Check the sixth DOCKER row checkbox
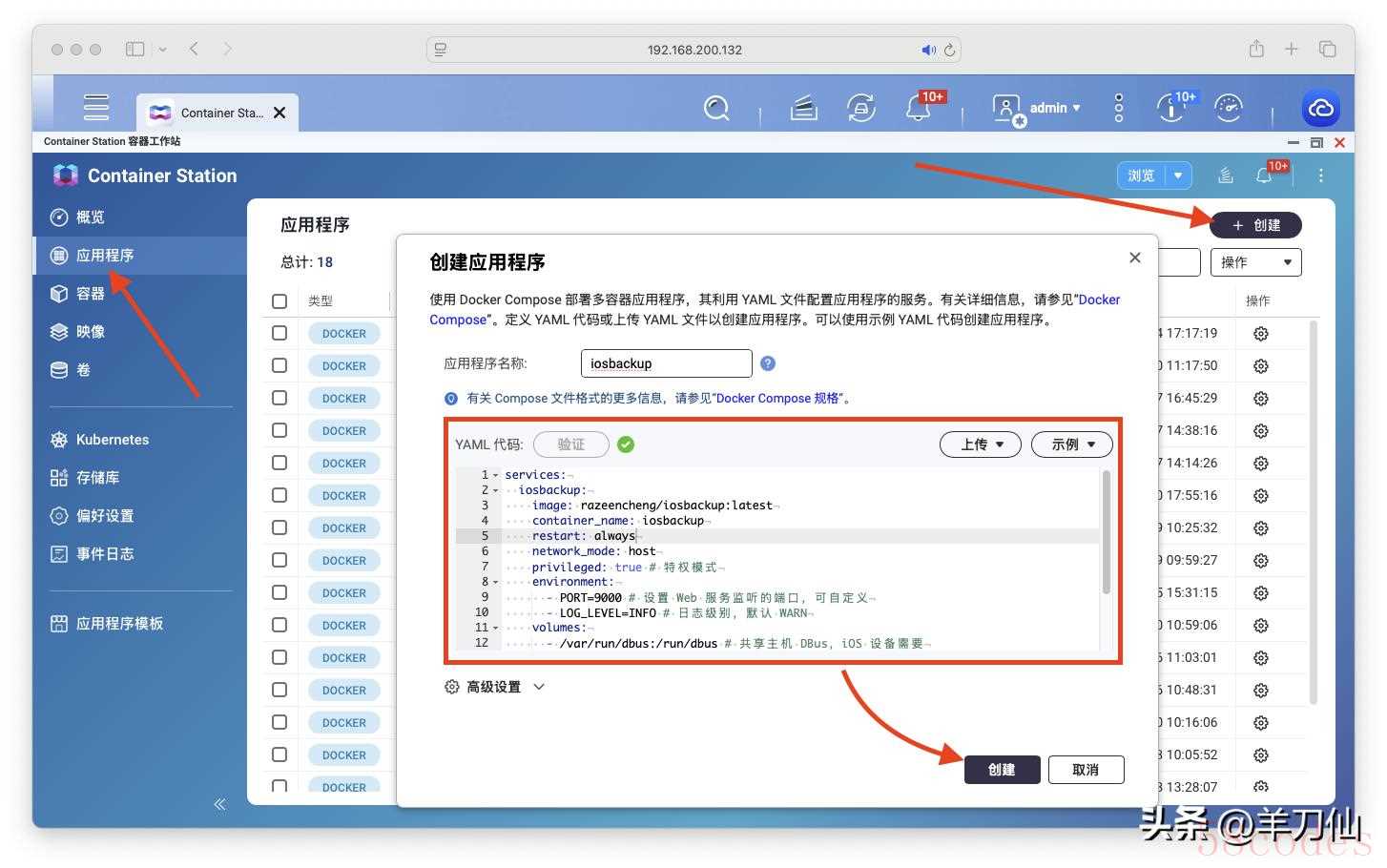This screenshot has height=868, width=1387. (x=279, y=495)
